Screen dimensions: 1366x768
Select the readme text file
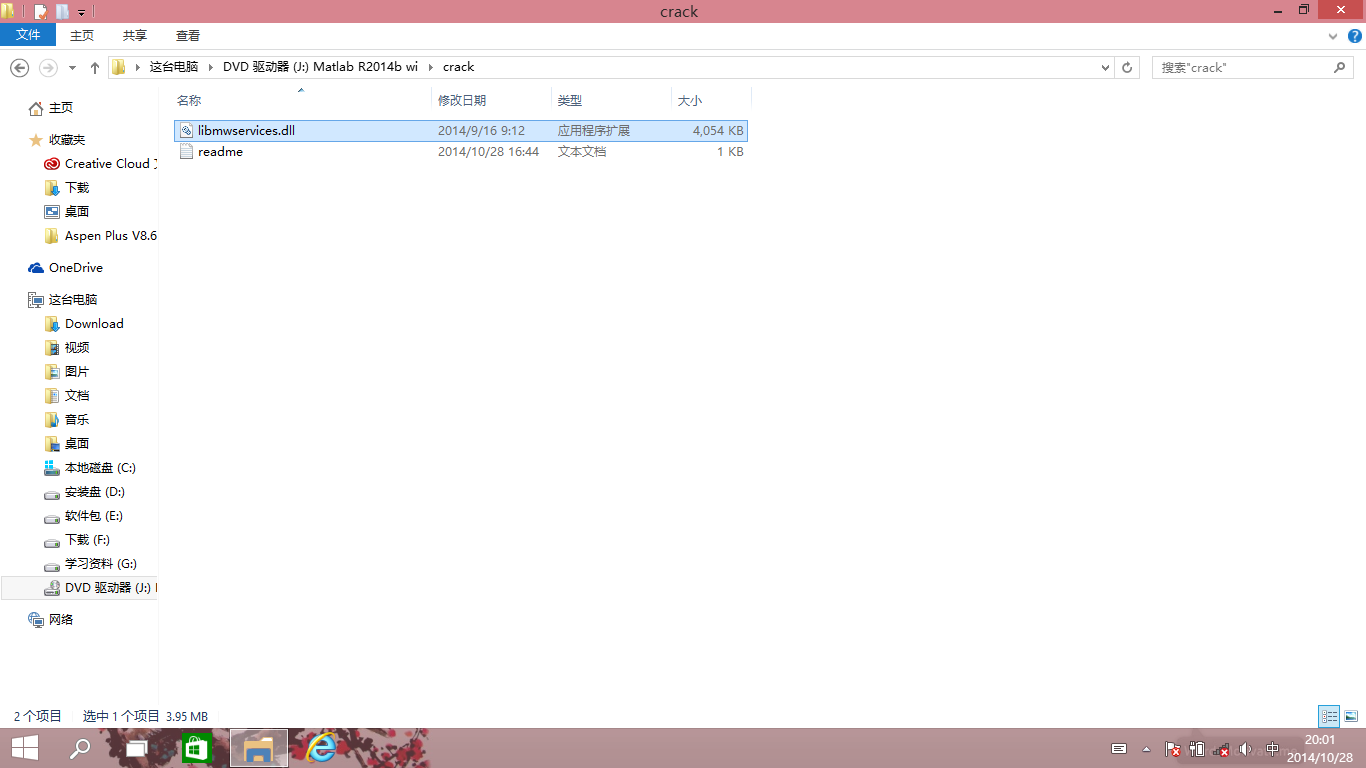tap(460, 152)
